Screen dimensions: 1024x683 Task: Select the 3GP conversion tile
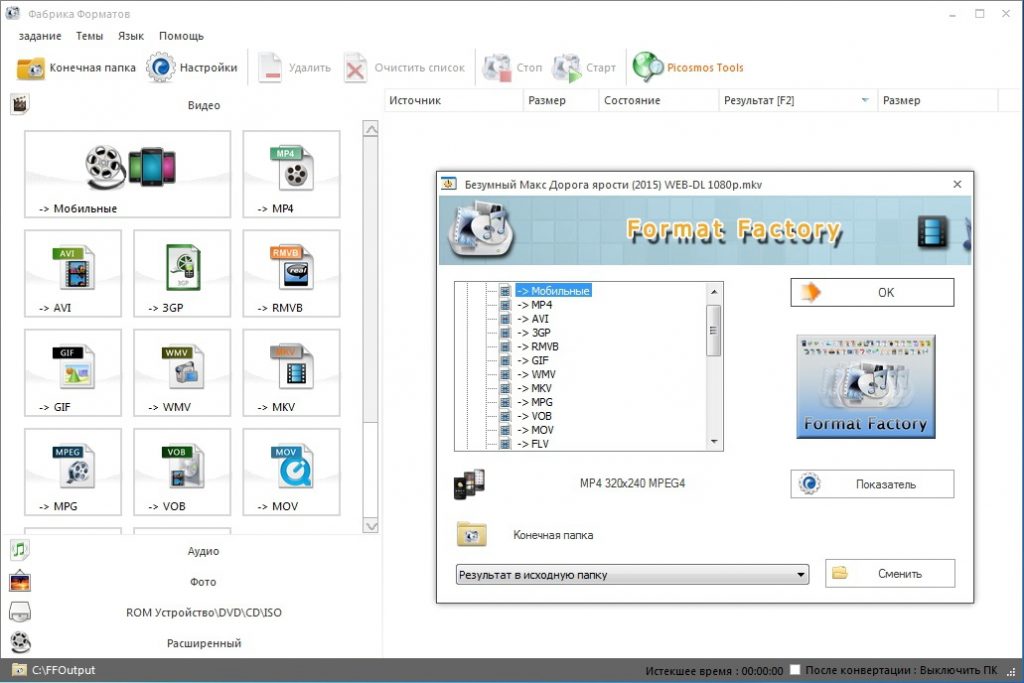pyautogui.click(x=182, y=273)
